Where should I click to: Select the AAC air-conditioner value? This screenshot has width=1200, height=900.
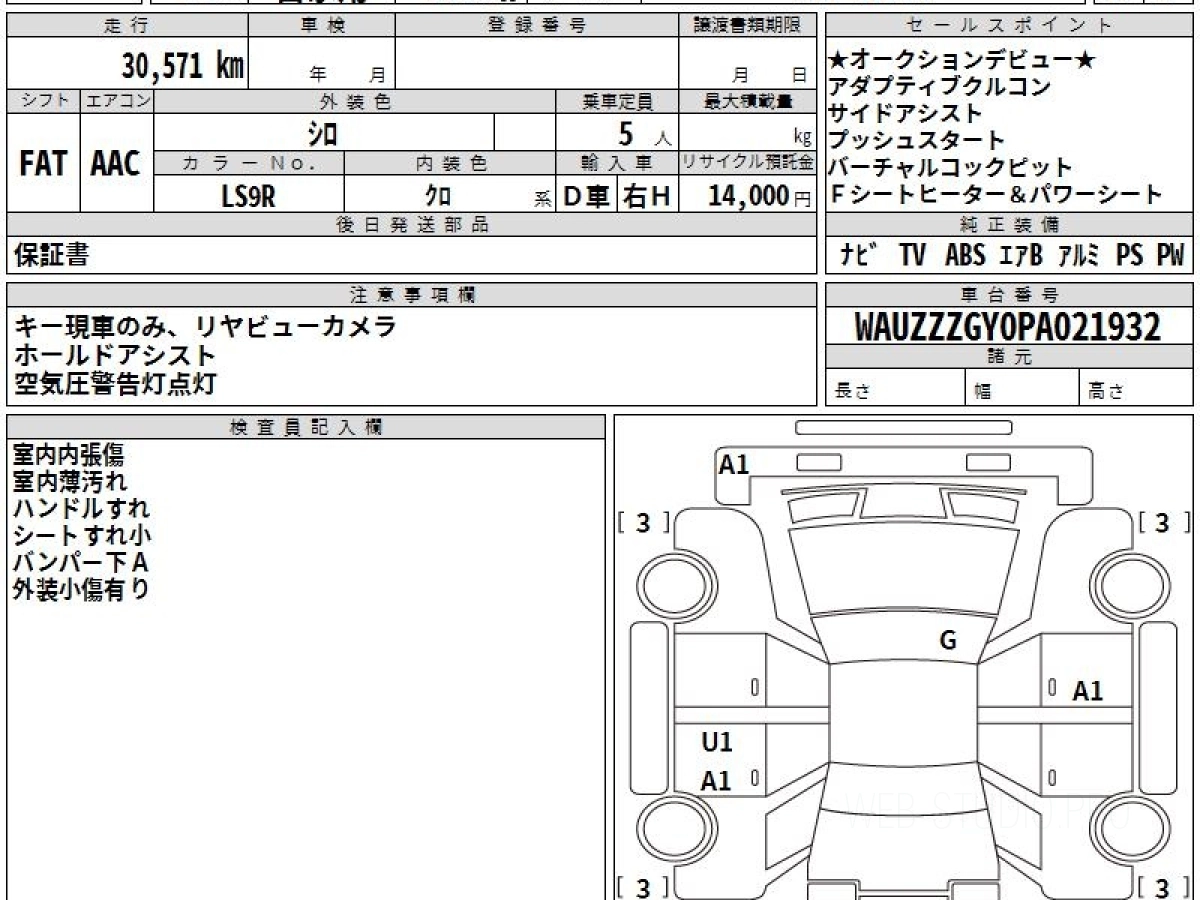(x=116, y=164)
